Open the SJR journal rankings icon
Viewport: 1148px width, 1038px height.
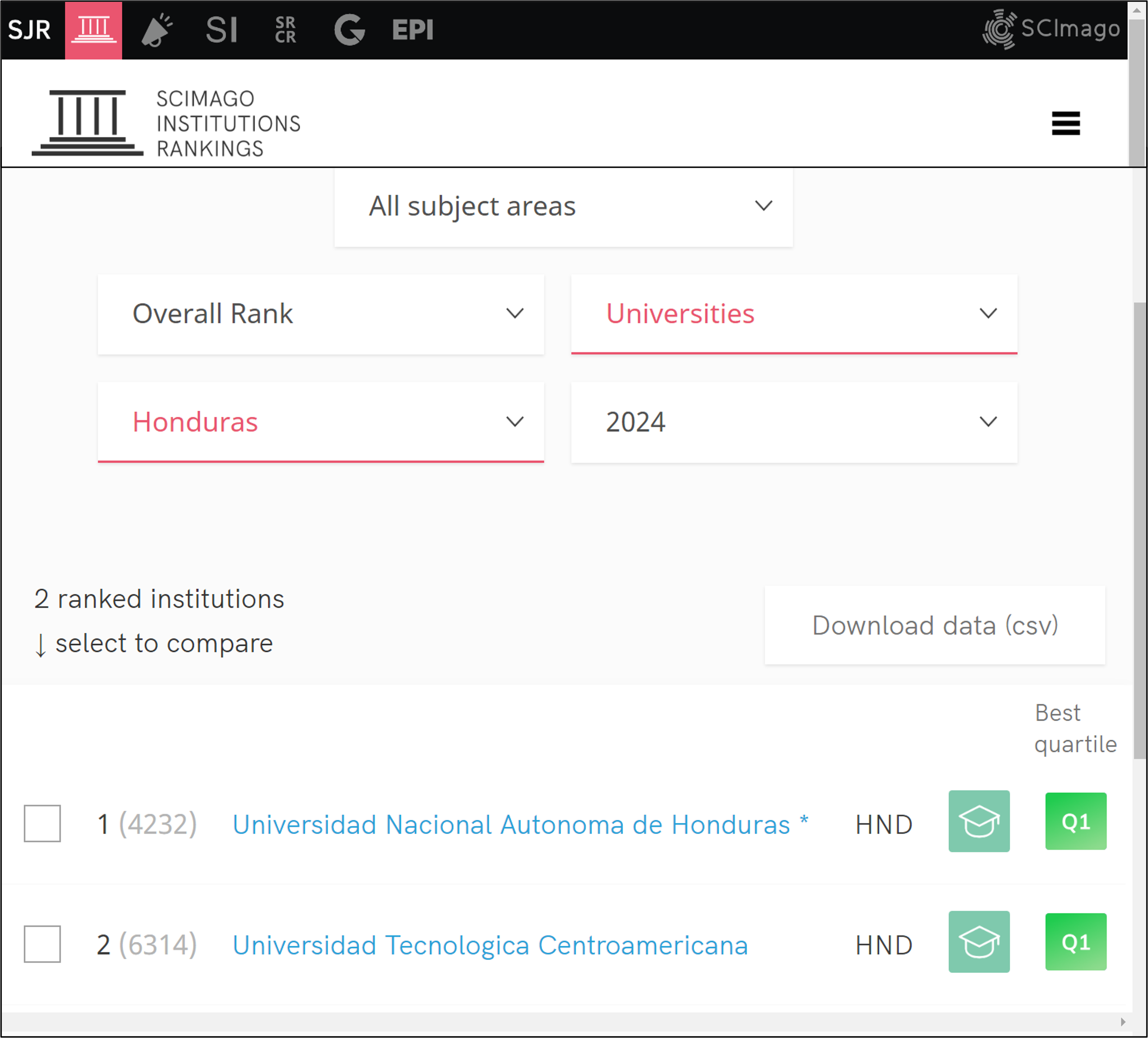pyautogui.click(x=29, y=29)
